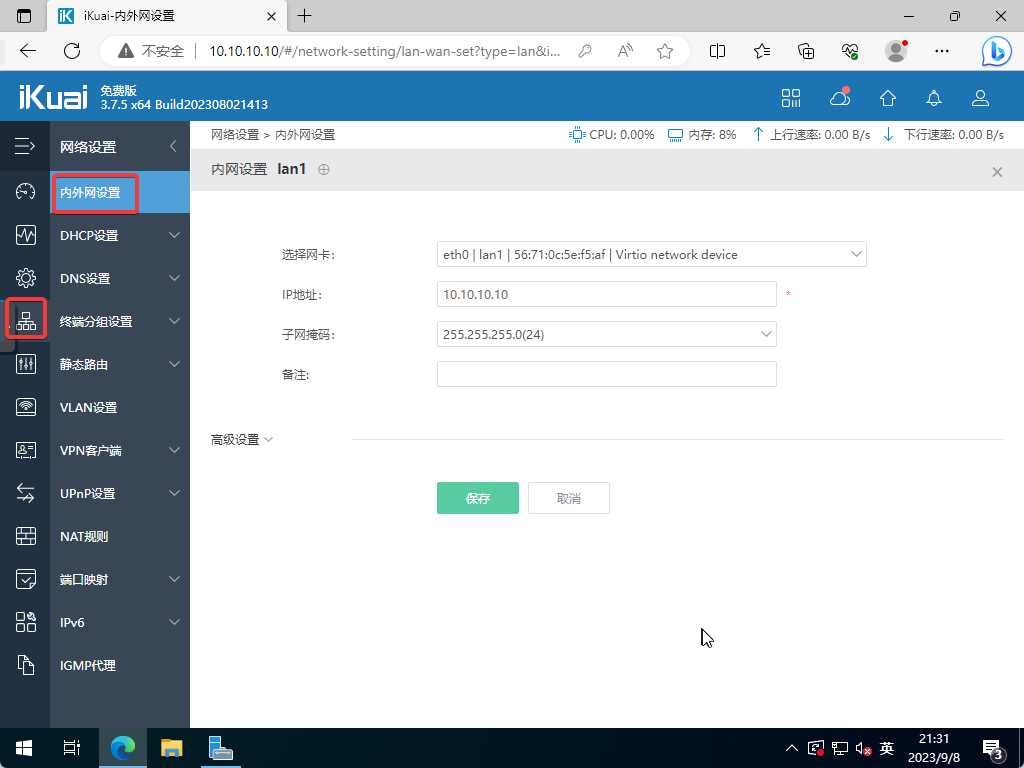Expand the 高级设置 advanced settings section

242,440
